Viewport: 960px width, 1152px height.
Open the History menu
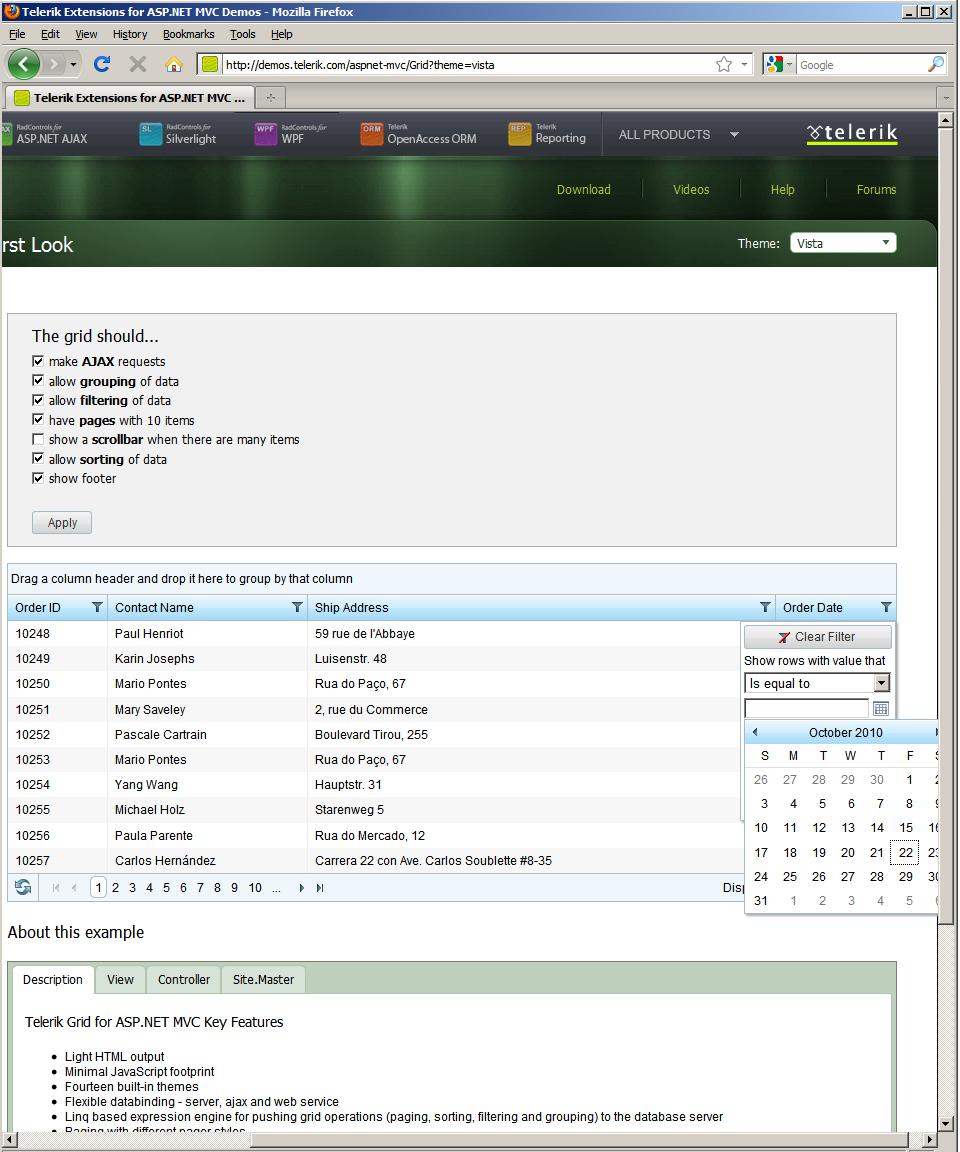click(130, 34)
